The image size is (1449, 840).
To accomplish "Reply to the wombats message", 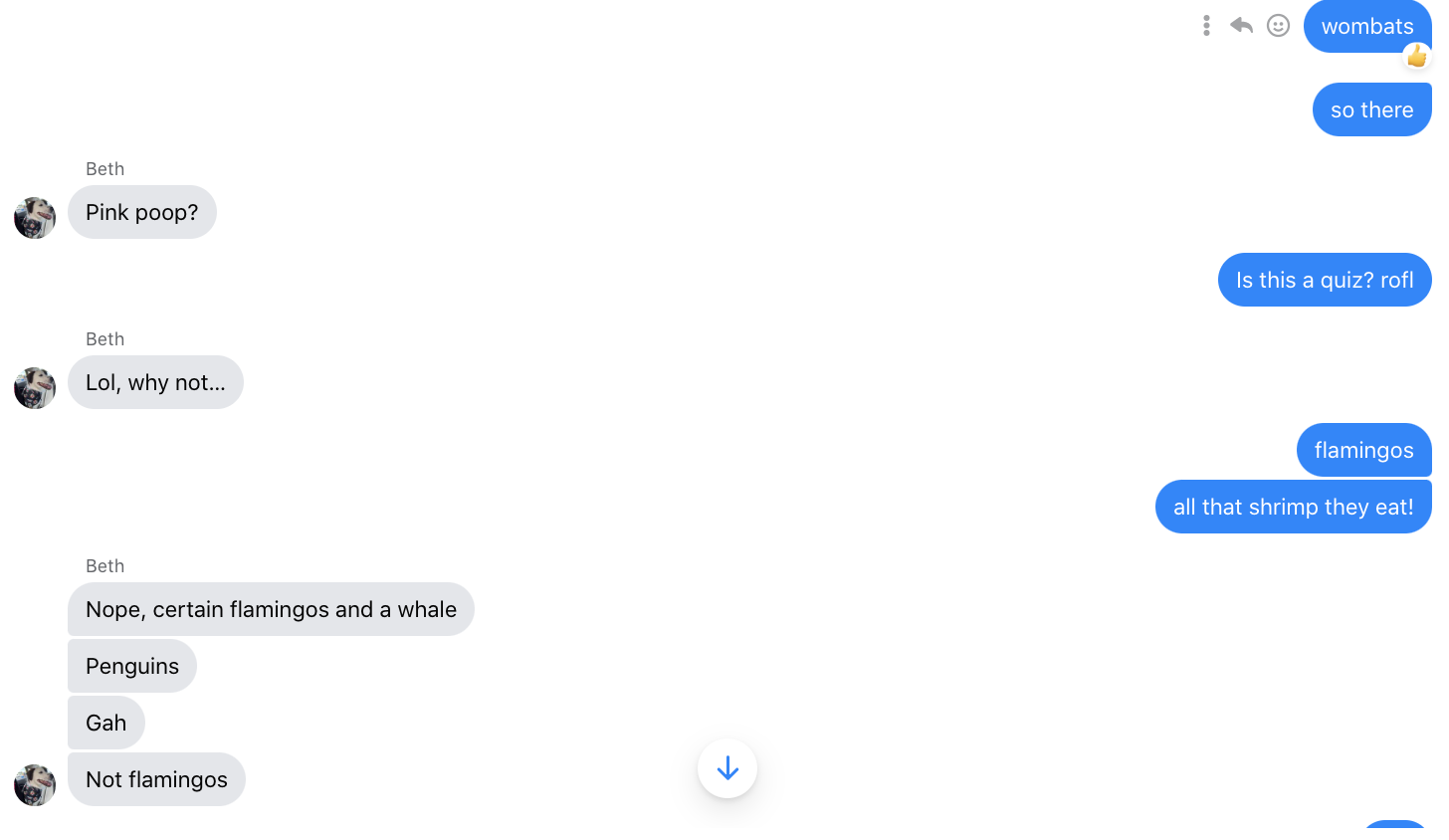I will [x=1241, y=26].
